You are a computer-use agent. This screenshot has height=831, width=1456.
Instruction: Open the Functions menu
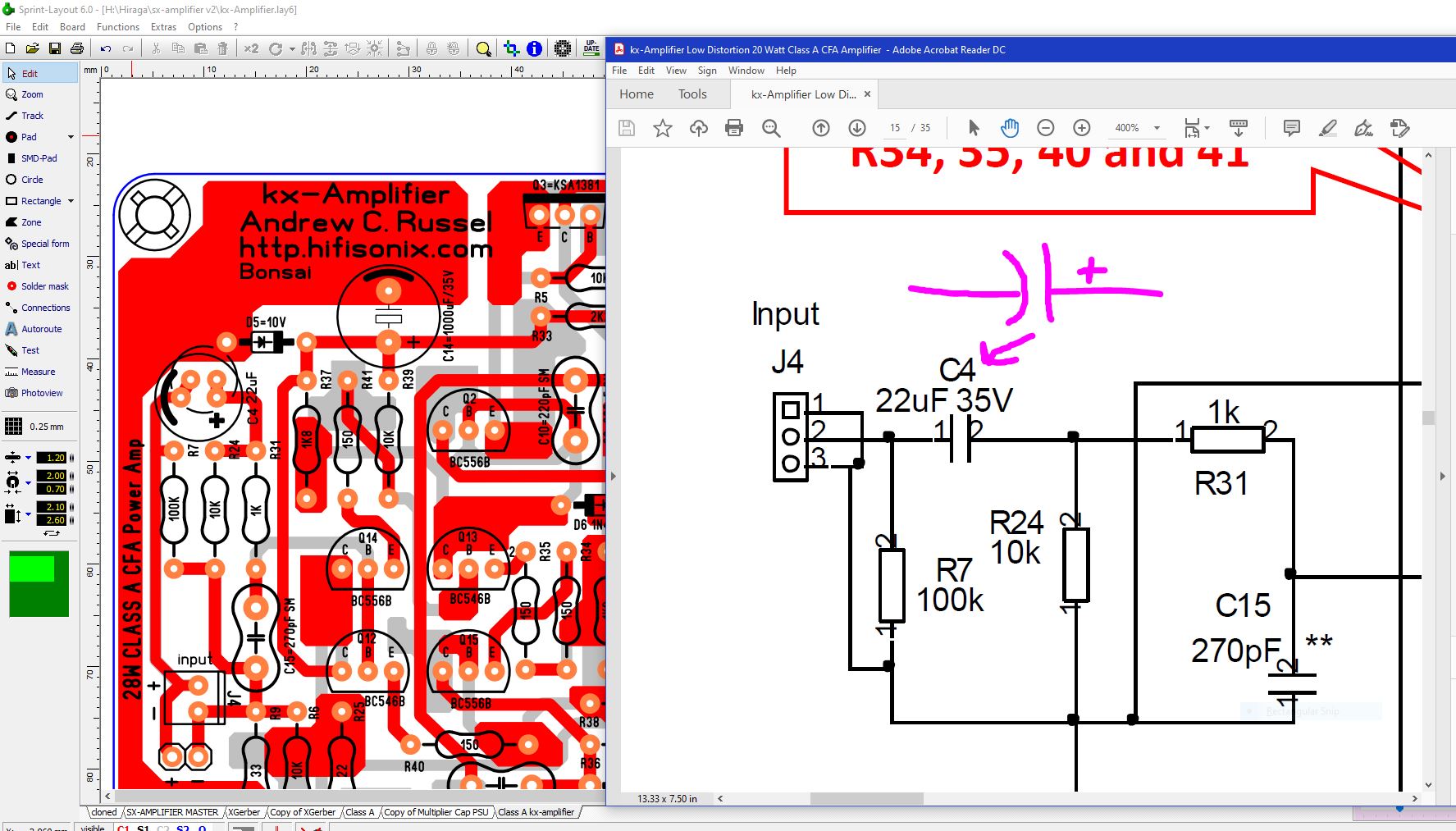tap(118, 27)
